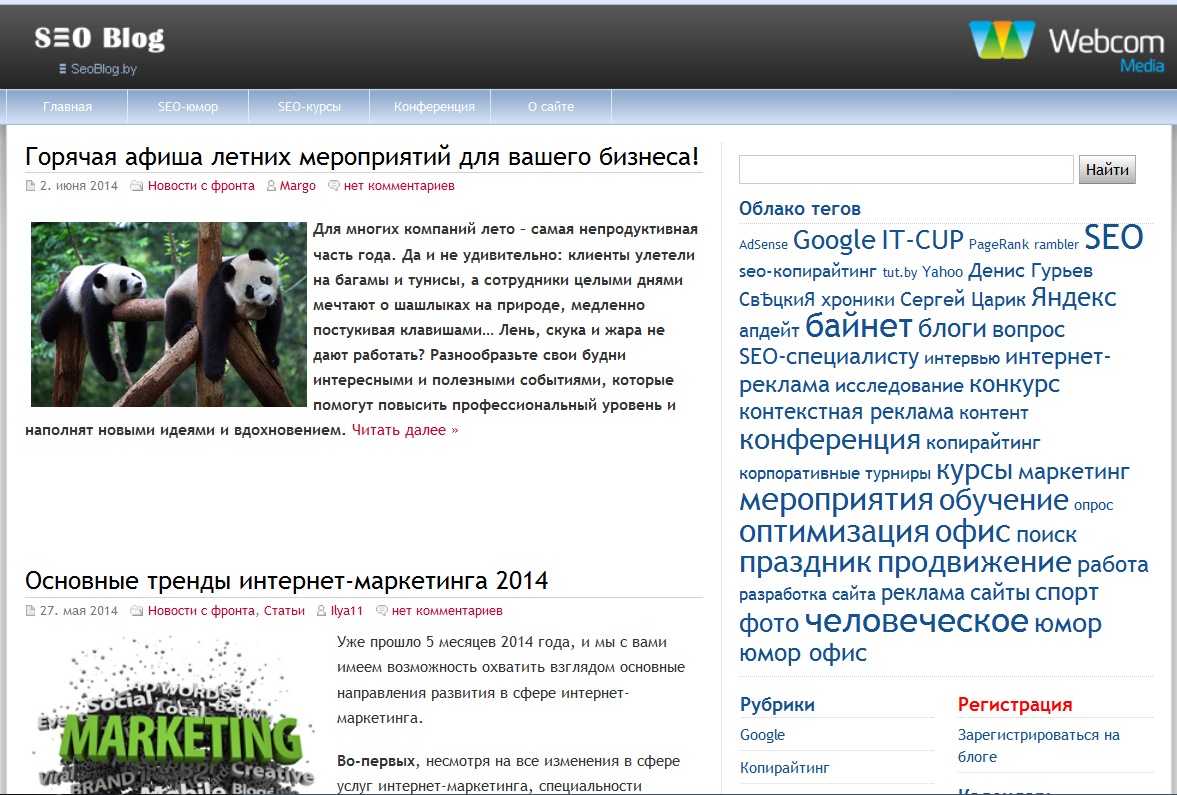View posts by author Ilya11
The width and height of the screenshot is (1177, 795).
tap(347, 610)
